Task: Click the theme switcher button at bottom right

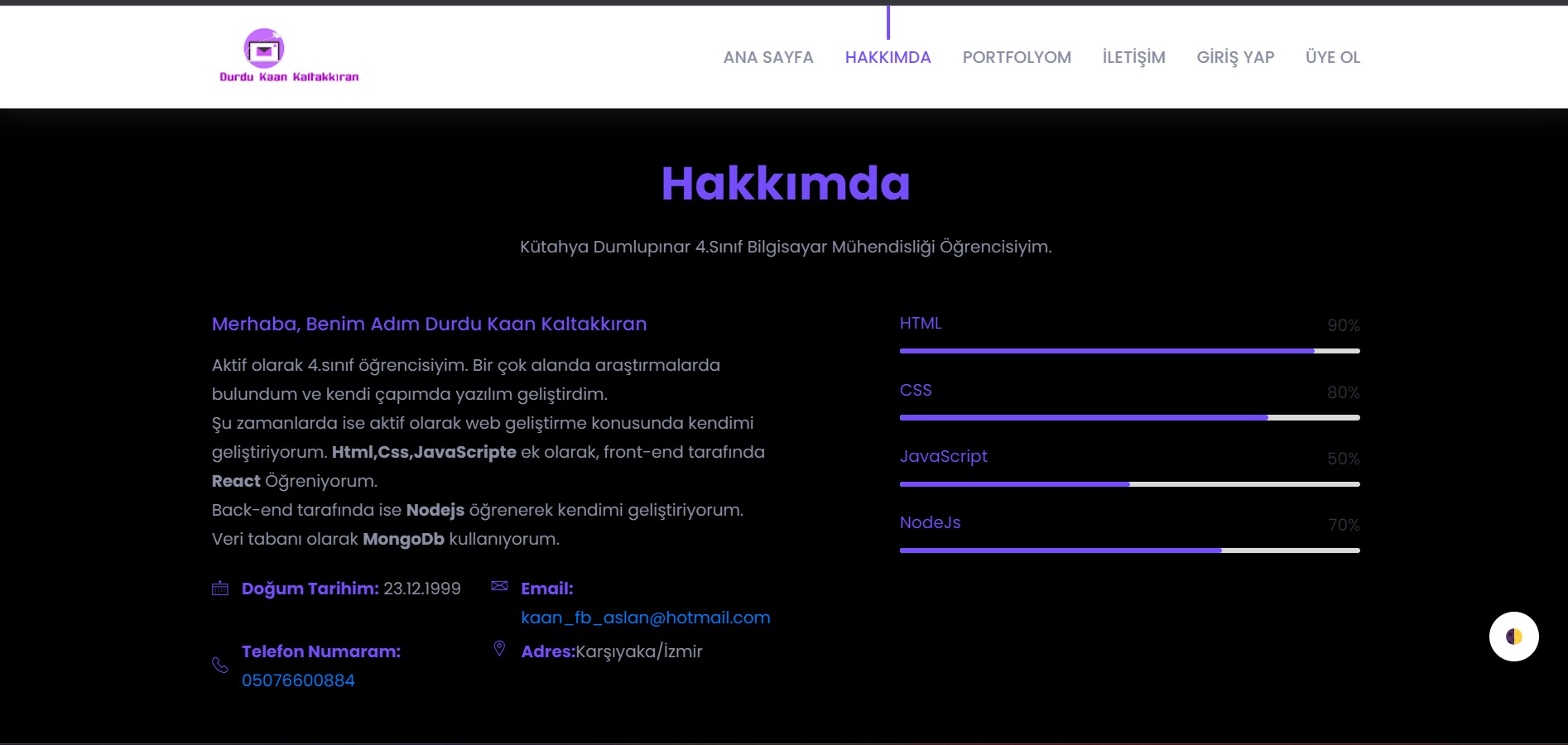Action: pos(1513,636)
